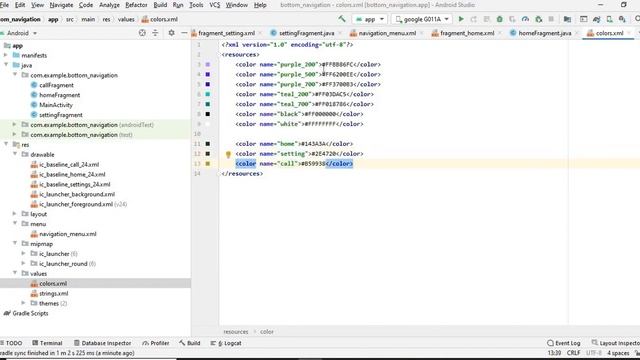This screenshot has width=640, height=360.
Task: Open the Logcat tool window
Action: click(x=226, y=343)
